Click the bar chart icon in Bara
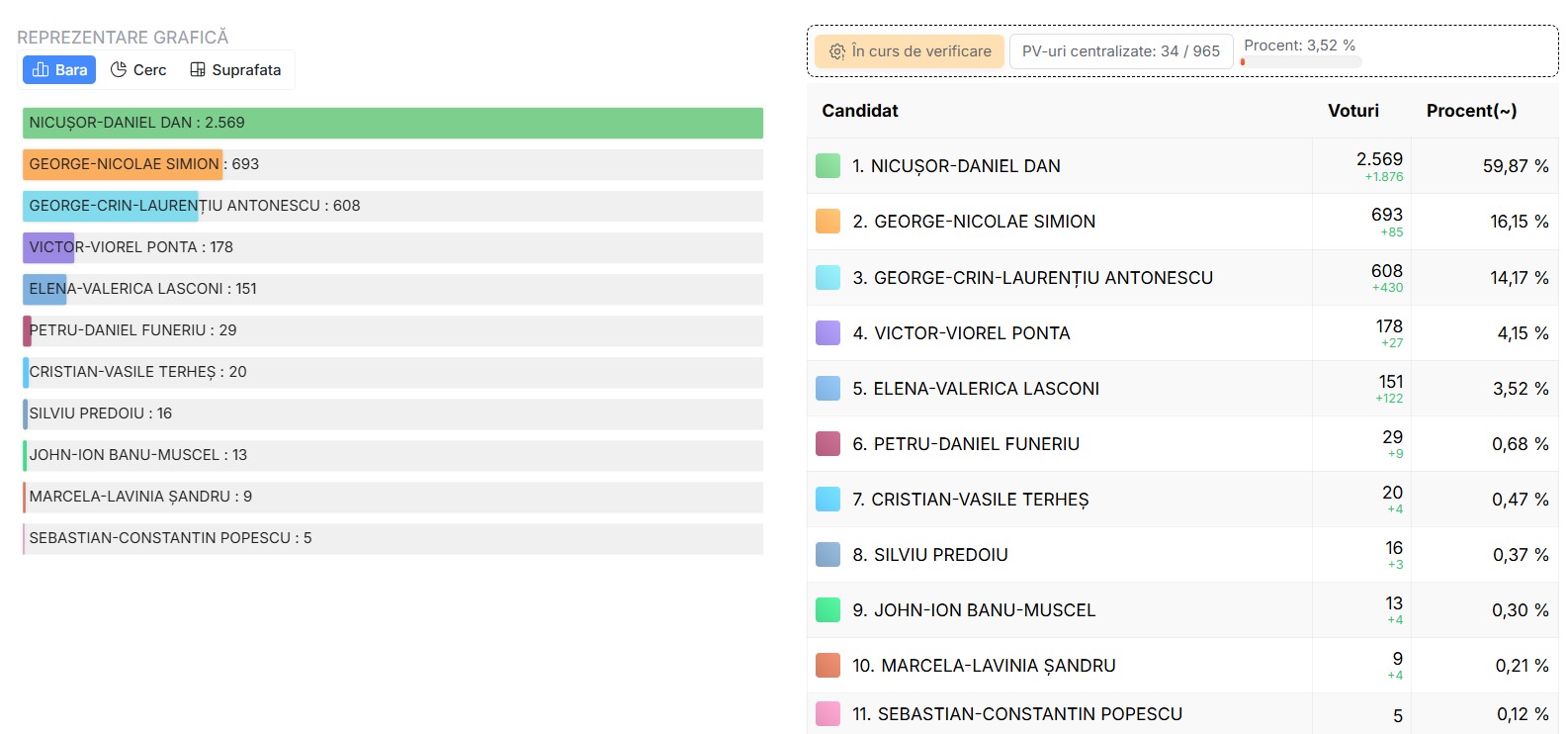This screenshot has height=734, width=1568. point(41,70)
